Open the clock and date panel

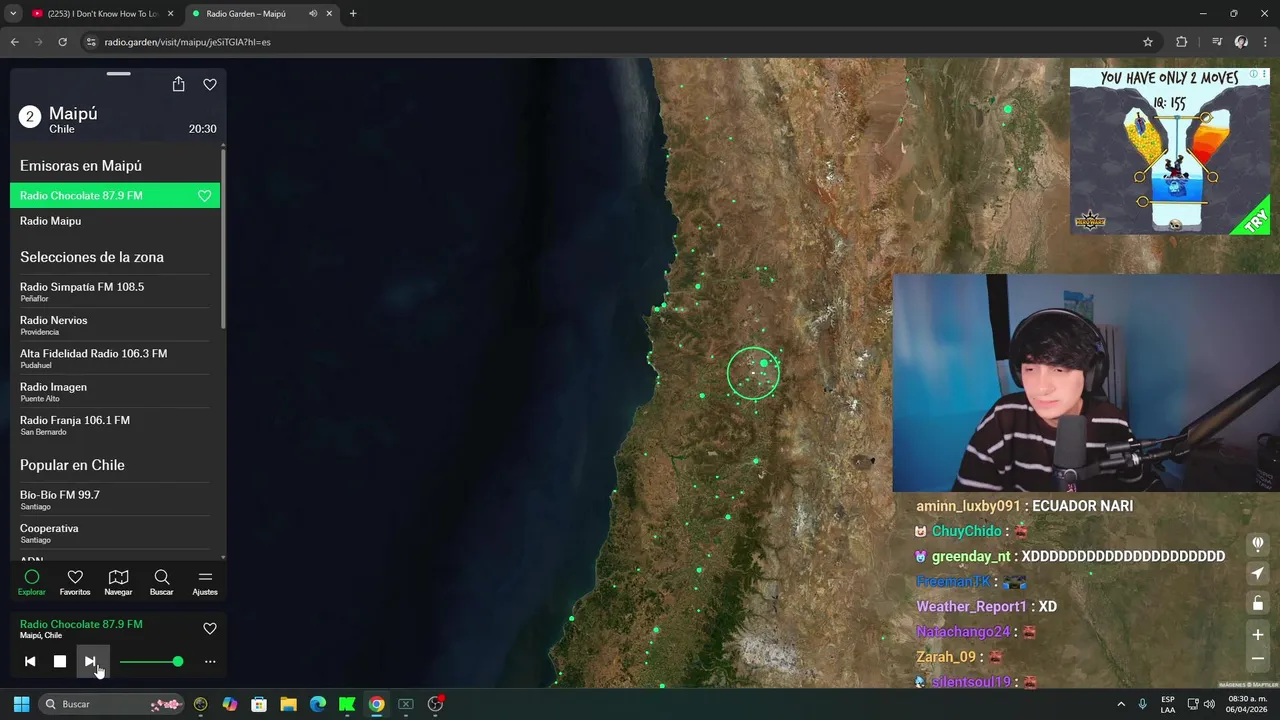[x=1245, y=704]
